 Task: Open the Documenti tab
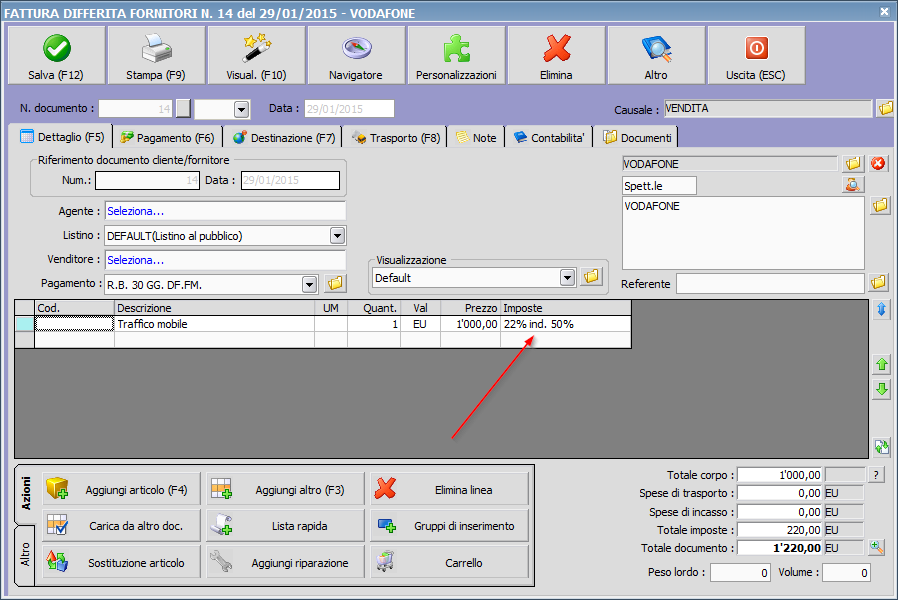click(637, 138)
